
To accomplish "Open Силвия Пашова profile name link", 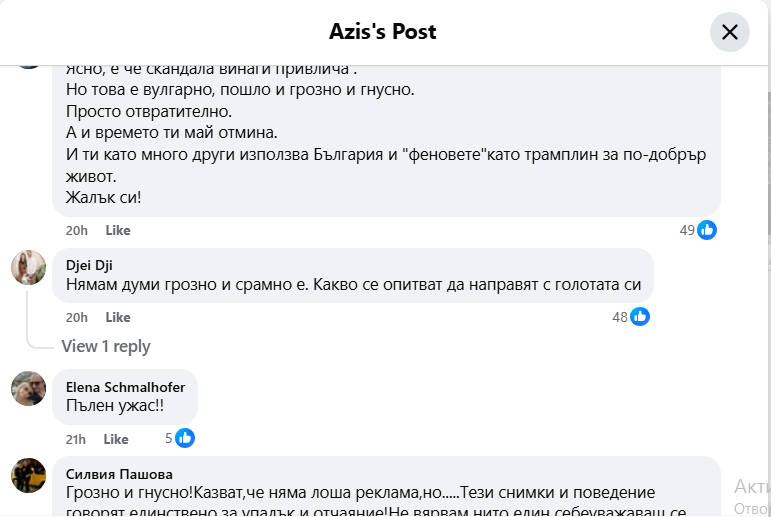I will pos(119,474).
